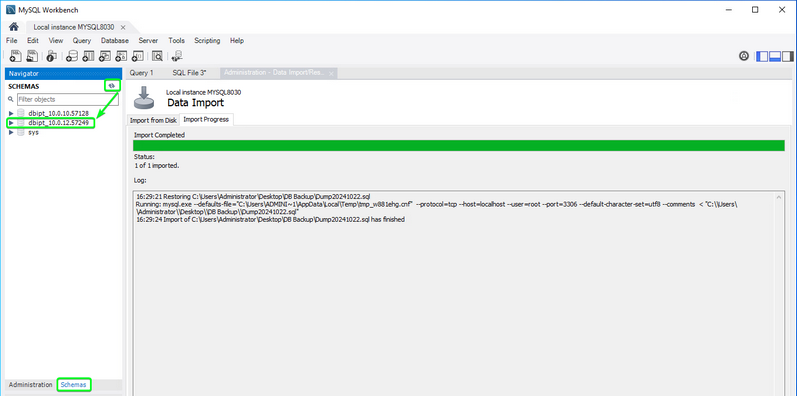Switch navigator to the Schemas tab
The width and height of the screenshot is (797, 396).
[74, 385]
